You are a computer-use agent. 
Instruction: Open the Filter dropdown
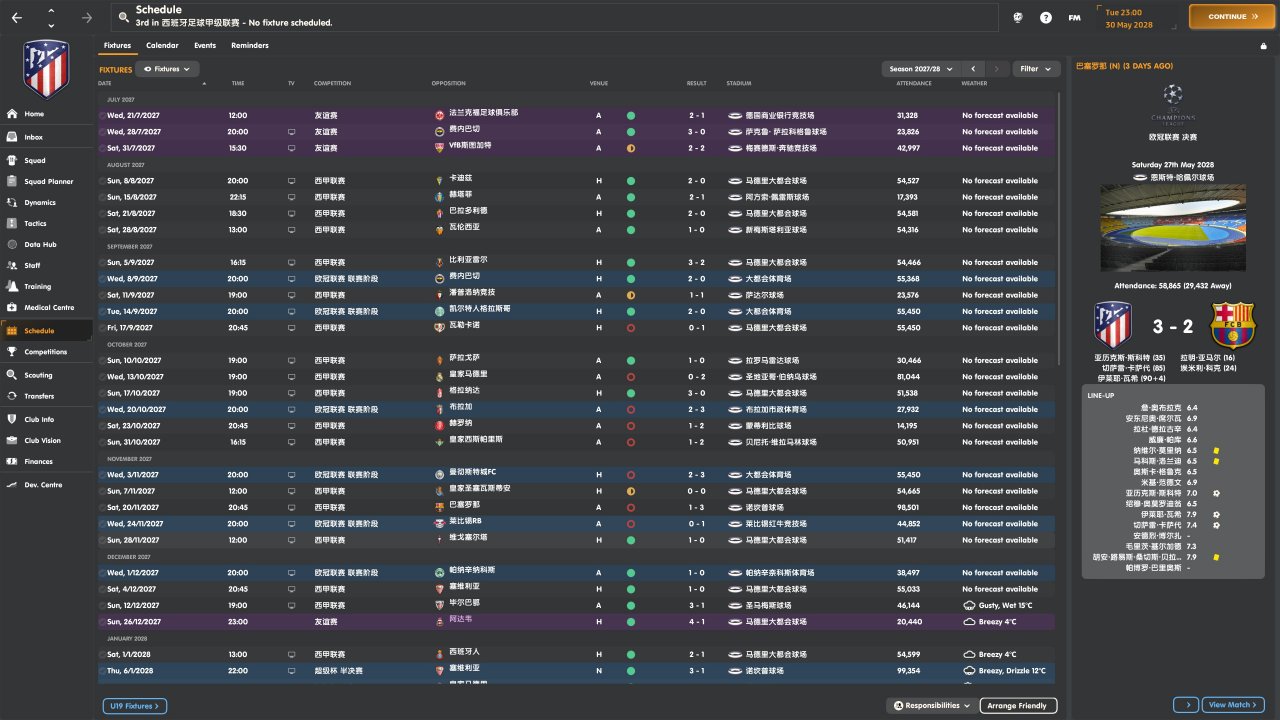1036,69
